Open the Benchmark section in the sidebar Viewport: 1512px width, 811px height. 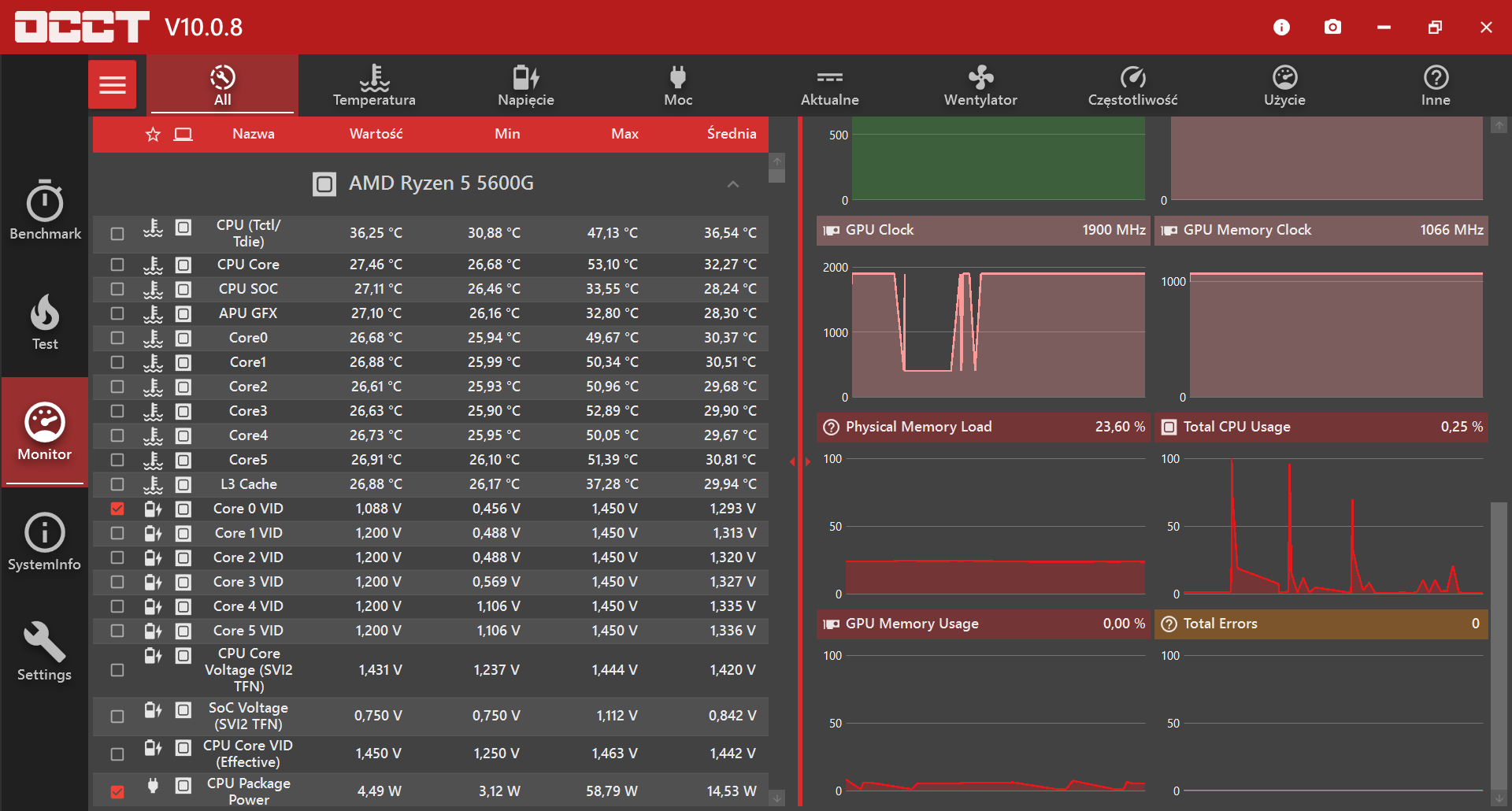pyautogui.click(x=45, y=210)
